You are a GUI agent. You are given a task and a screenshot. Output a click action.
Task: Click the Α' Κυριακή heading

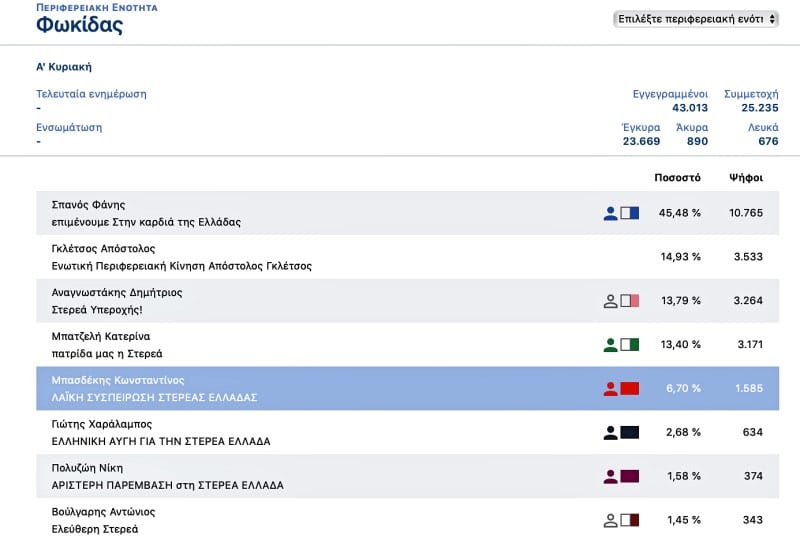click(x=64, y=67)
